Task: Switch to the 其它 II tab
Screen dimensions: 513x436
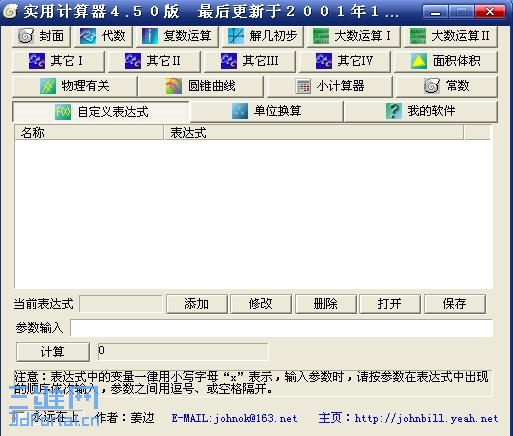Action: (154, 61)
